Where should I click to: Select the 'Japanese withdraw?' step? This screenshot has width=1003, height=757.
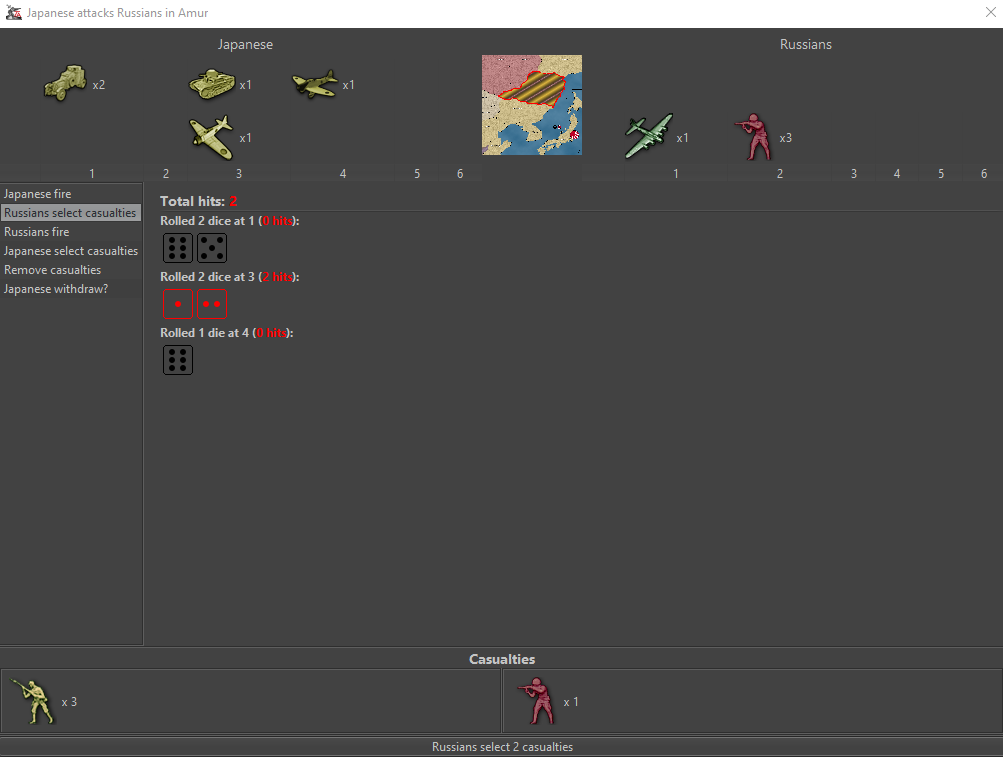pyautogui.click(x=56, y=289)
